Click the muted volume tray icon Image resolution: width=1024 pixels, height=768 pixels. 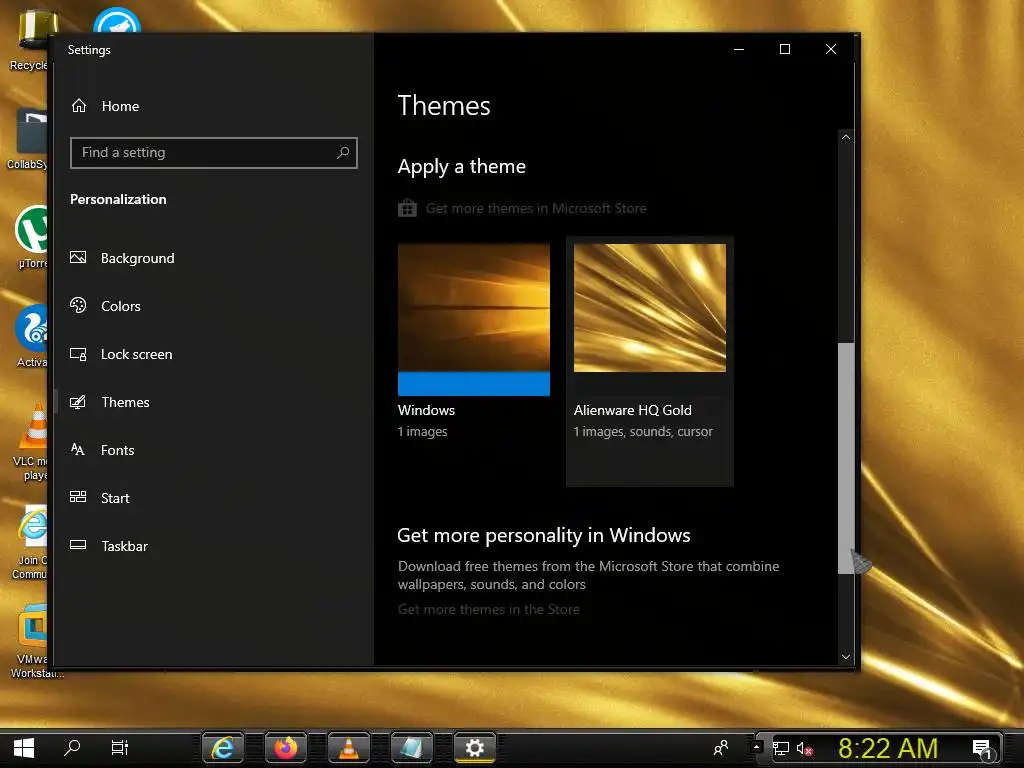click(805, 748)
